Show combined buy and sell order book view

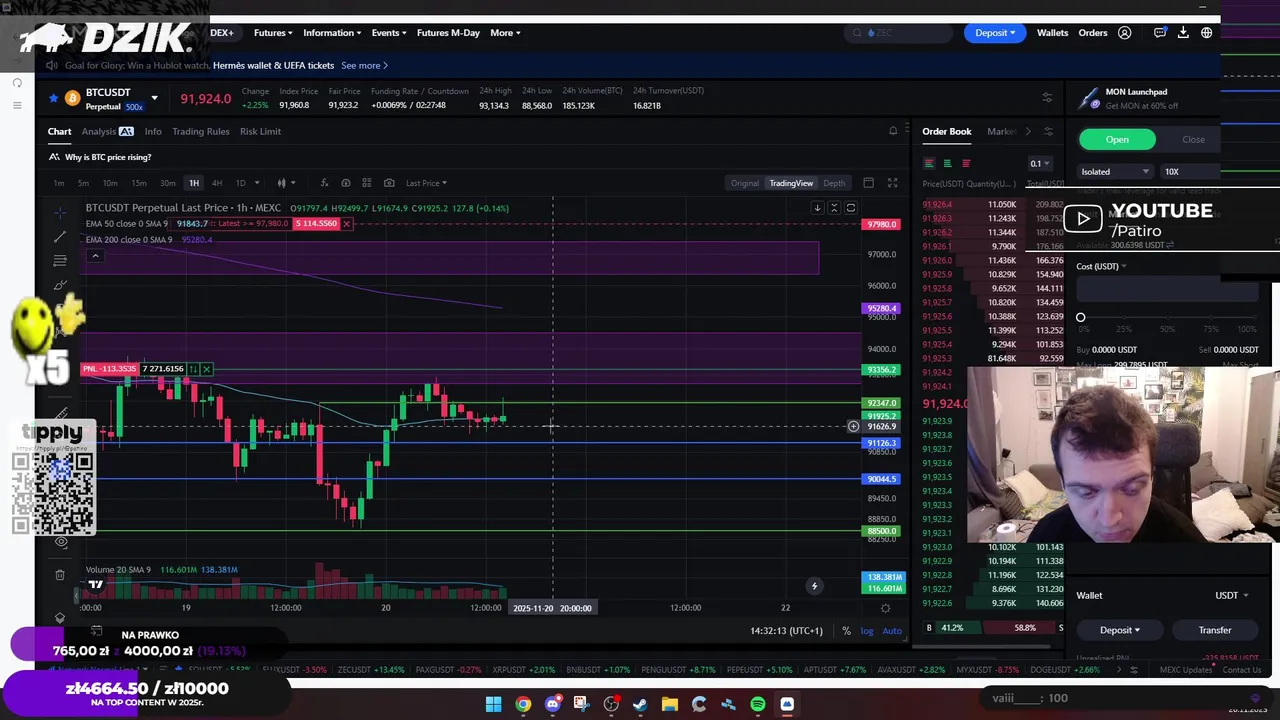click(929, 163)
